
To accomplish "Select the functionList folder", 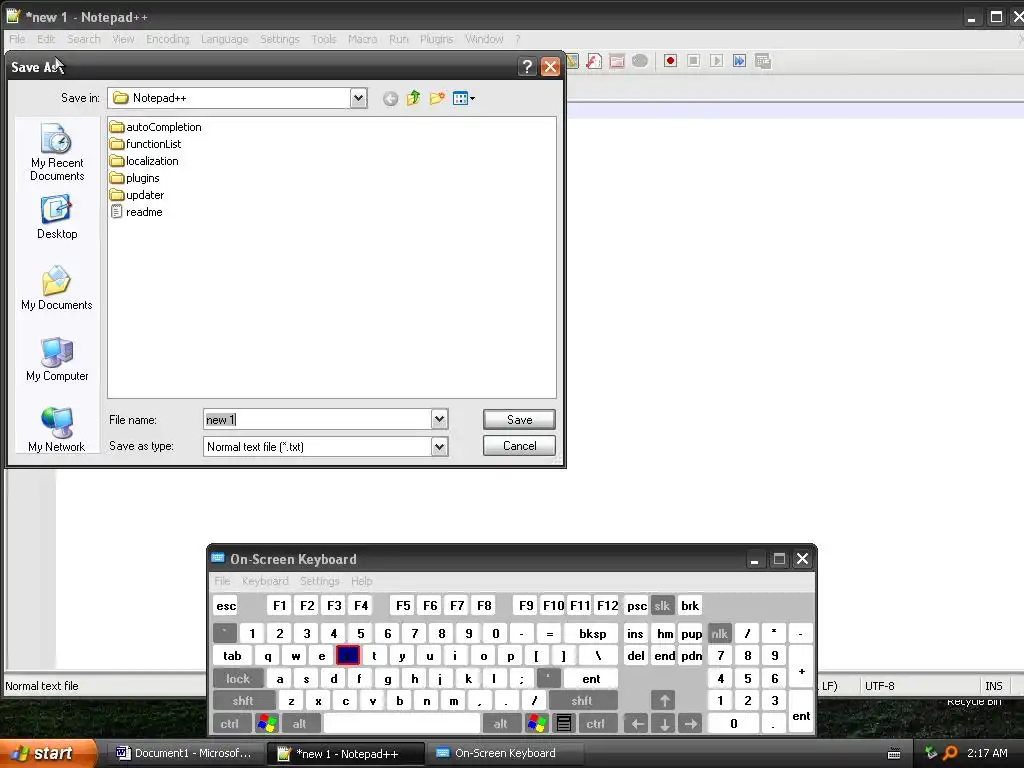I will [146, 144].
